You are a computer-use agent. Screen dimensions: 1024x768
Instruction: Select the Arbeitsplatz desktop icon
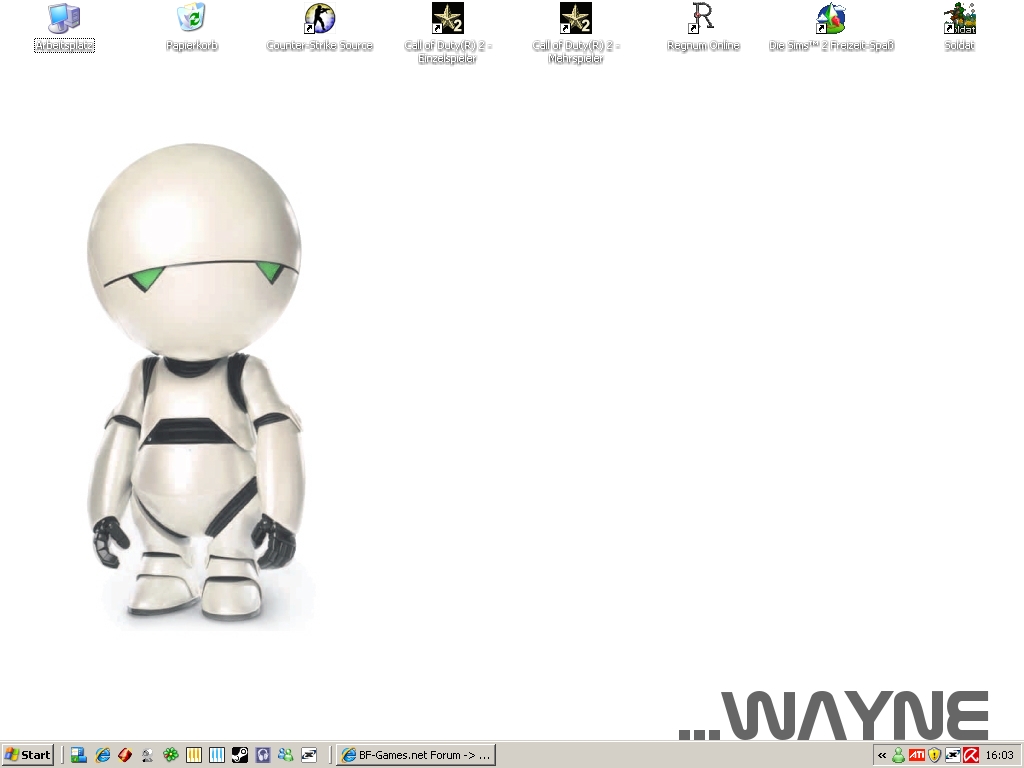pyautogui.click(x=64, y=19)
